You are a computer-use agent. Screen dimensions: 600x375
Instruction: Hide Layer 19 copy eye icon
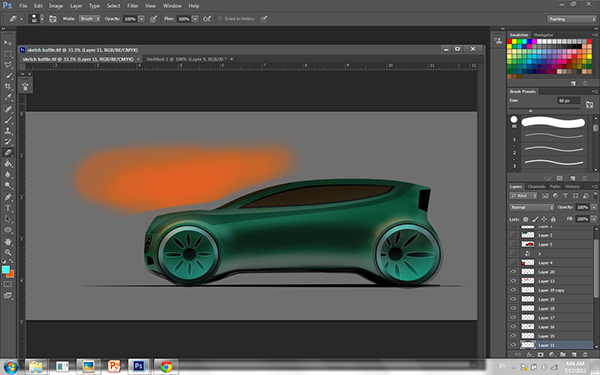pyautogui.click(x=513, y=290)
